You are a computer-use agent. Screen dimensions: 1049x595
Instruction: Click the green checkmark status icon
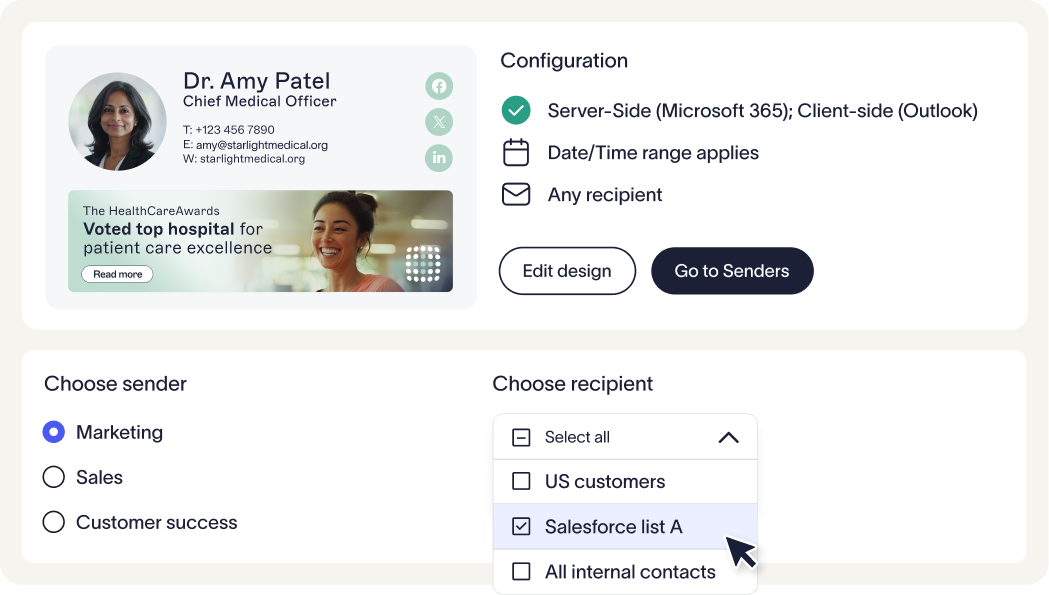pos(515,110)
